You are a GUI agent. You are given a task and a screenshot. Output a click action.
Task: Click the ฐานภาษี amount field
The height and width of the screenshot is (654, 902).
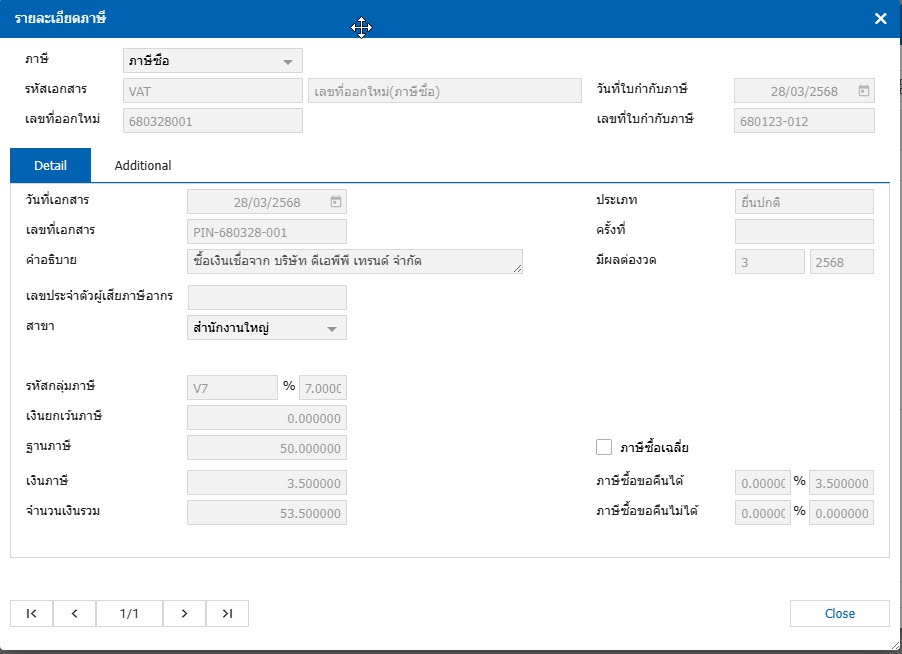coord(267,449)
